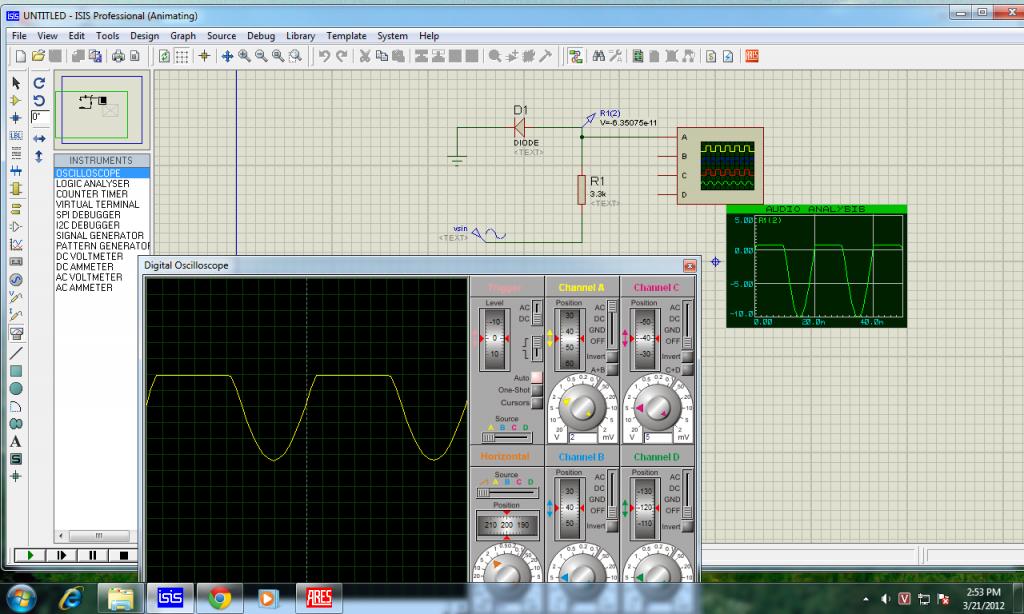Click the Zoom In magnifier icon
This screenshot has width=1024, height=614.
coord(244,56)
